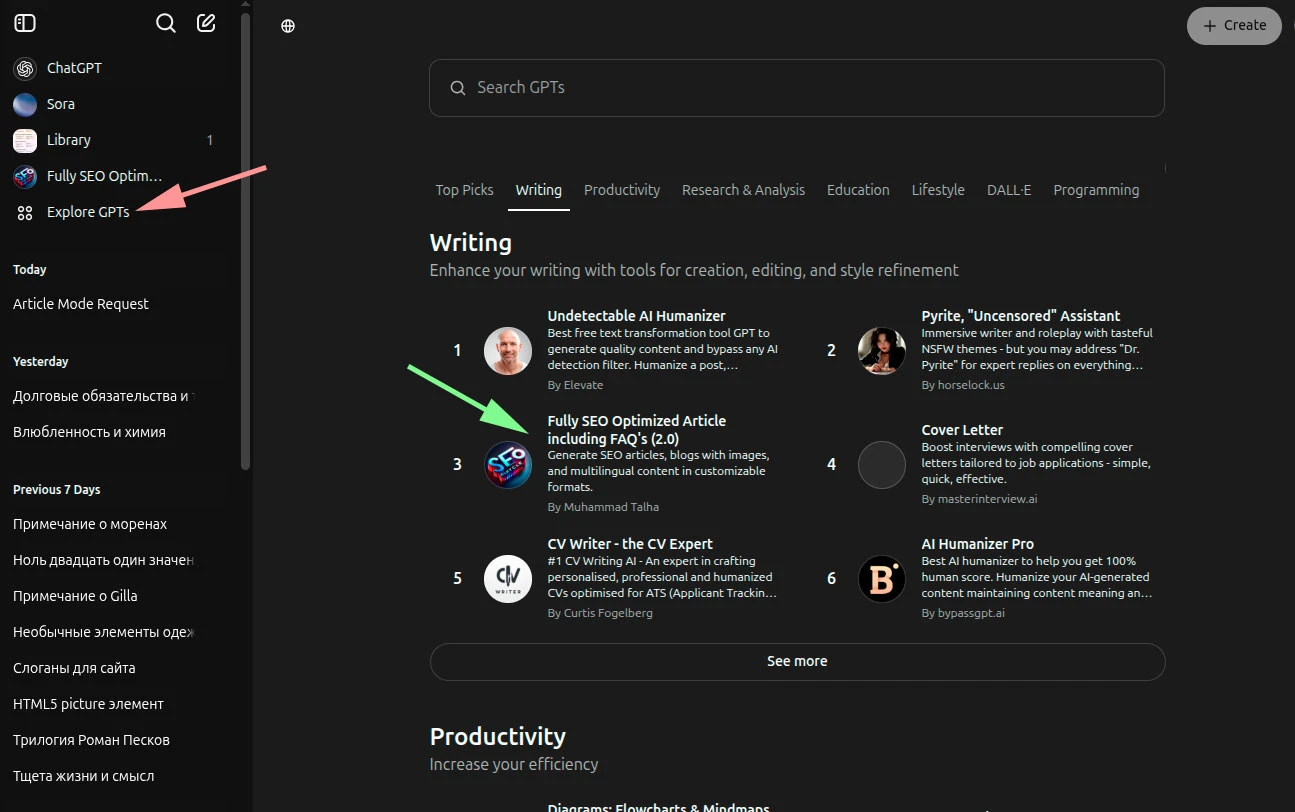
Task: Click See more under Writing
Action: pyautogui.click(x=797, y=661)
